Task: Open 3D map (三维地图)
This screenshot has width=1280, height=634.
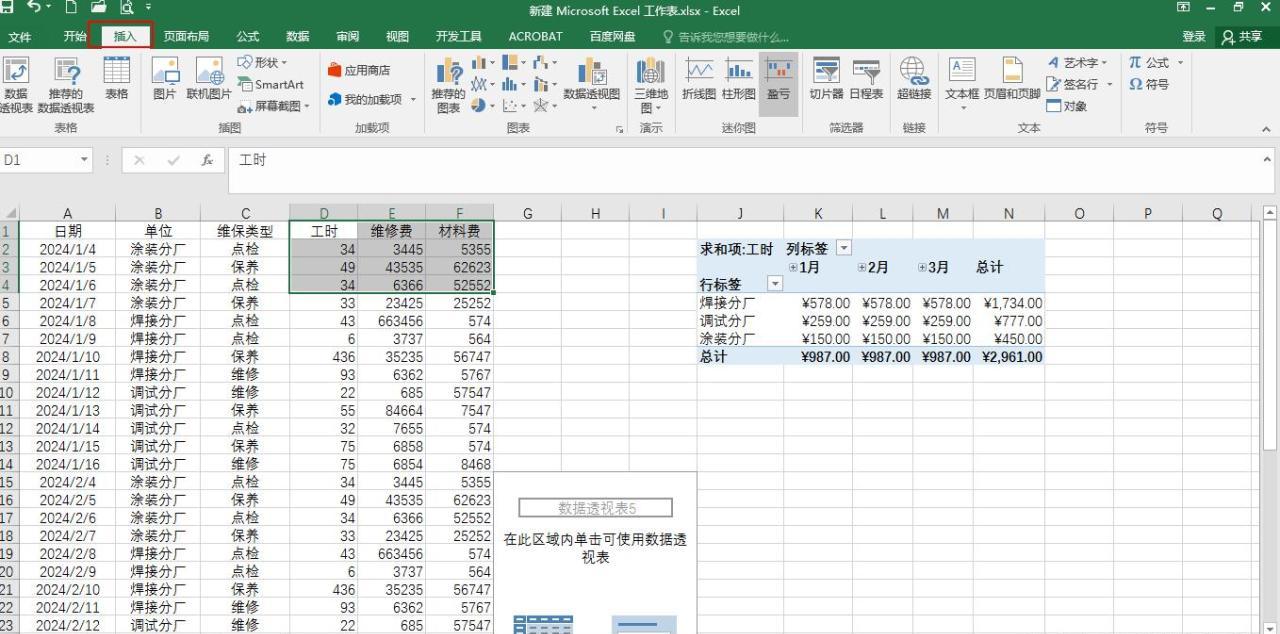Action: point(651,85)
